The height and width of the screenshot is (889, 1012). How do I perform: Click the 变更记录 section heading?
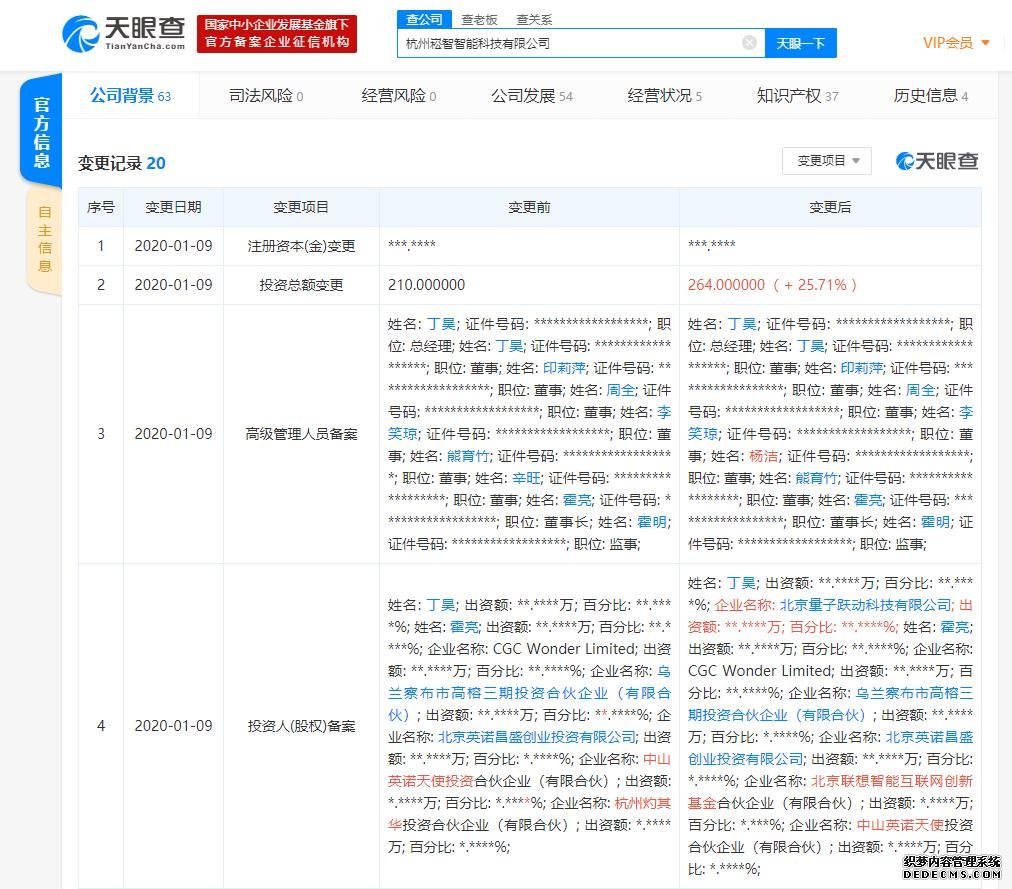point(121,163)
